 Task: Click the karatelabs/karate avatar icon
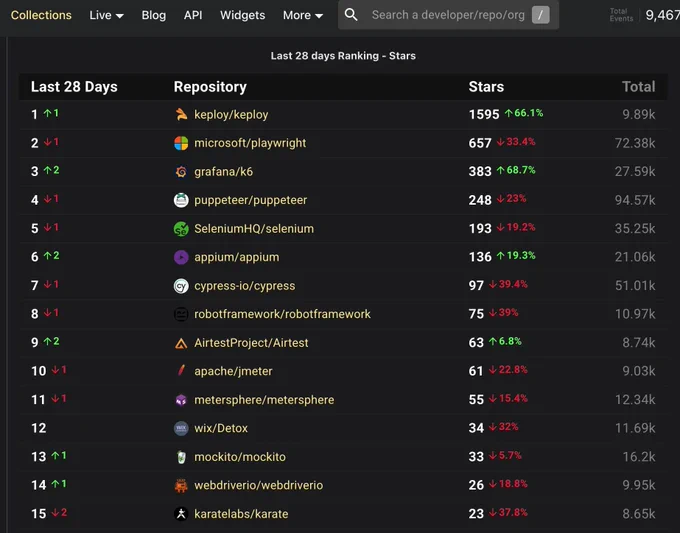pyautogui.click(x=181, y=514)
